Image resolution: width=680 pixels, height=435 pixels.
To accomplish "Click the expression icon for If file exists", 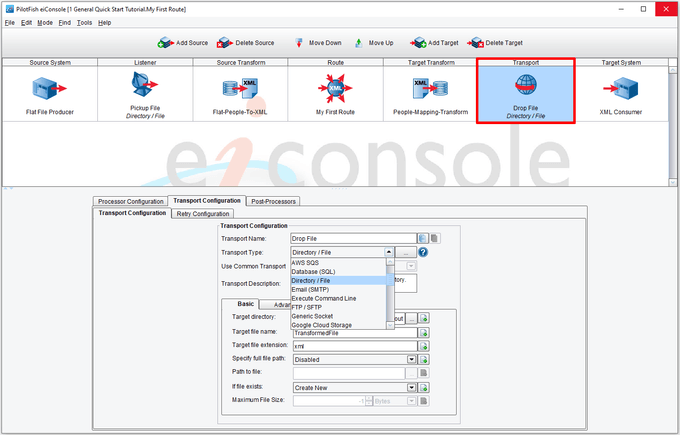I will coord(424,388).
